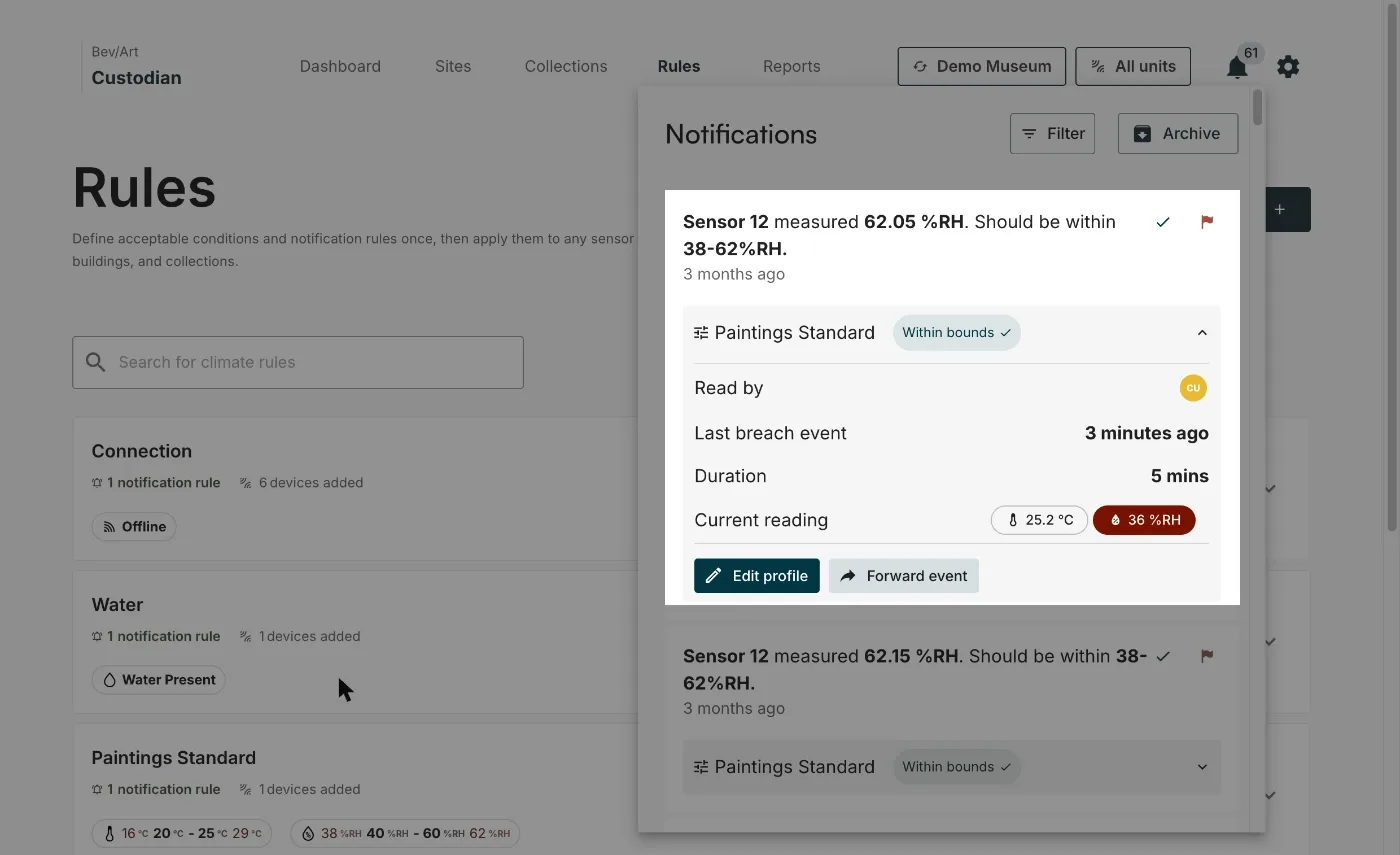Click the '5 mins' duration value
The image size is (1400, 855).
click(x=1179, y=476)
